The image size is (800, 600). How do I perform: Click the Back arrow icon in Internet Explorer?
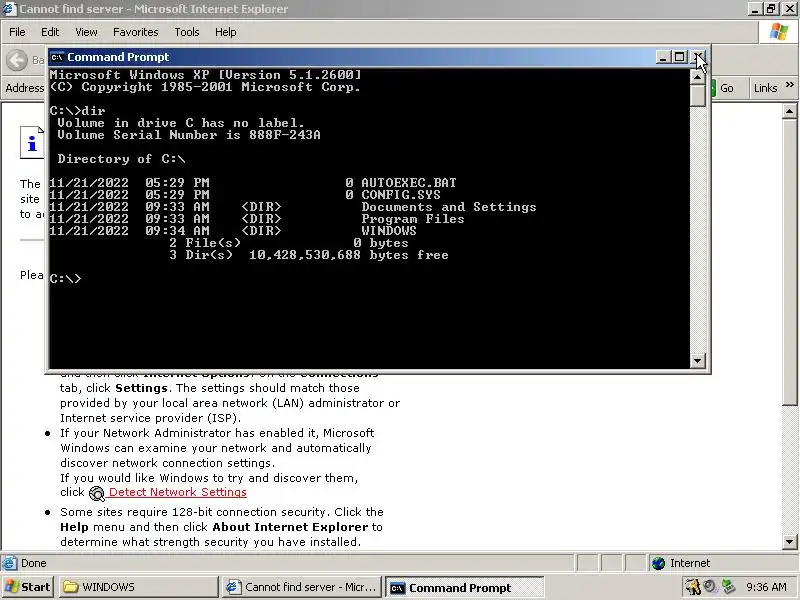coord(17,60)
